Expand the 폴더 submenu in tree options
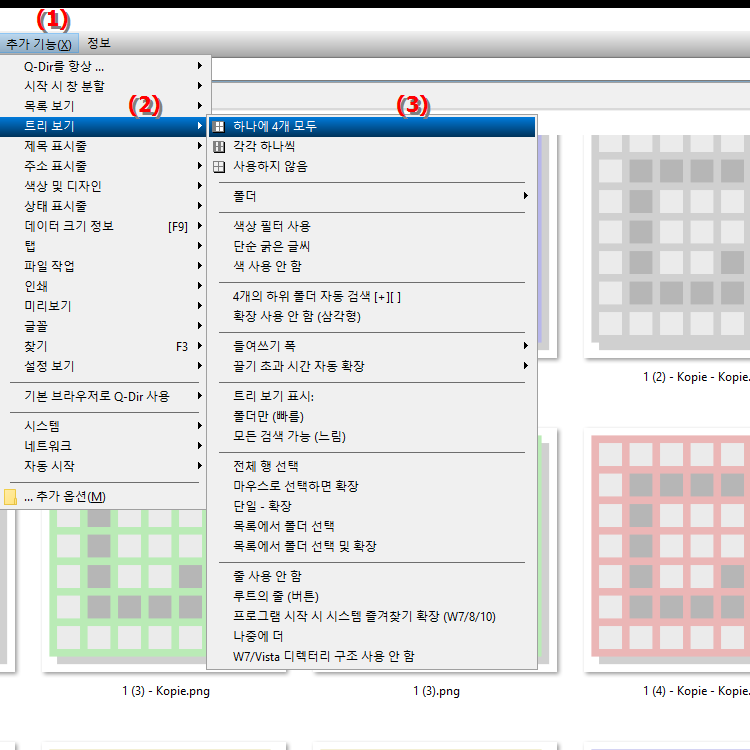The width and height of the screenshot is (750, 750). point(372,196)
